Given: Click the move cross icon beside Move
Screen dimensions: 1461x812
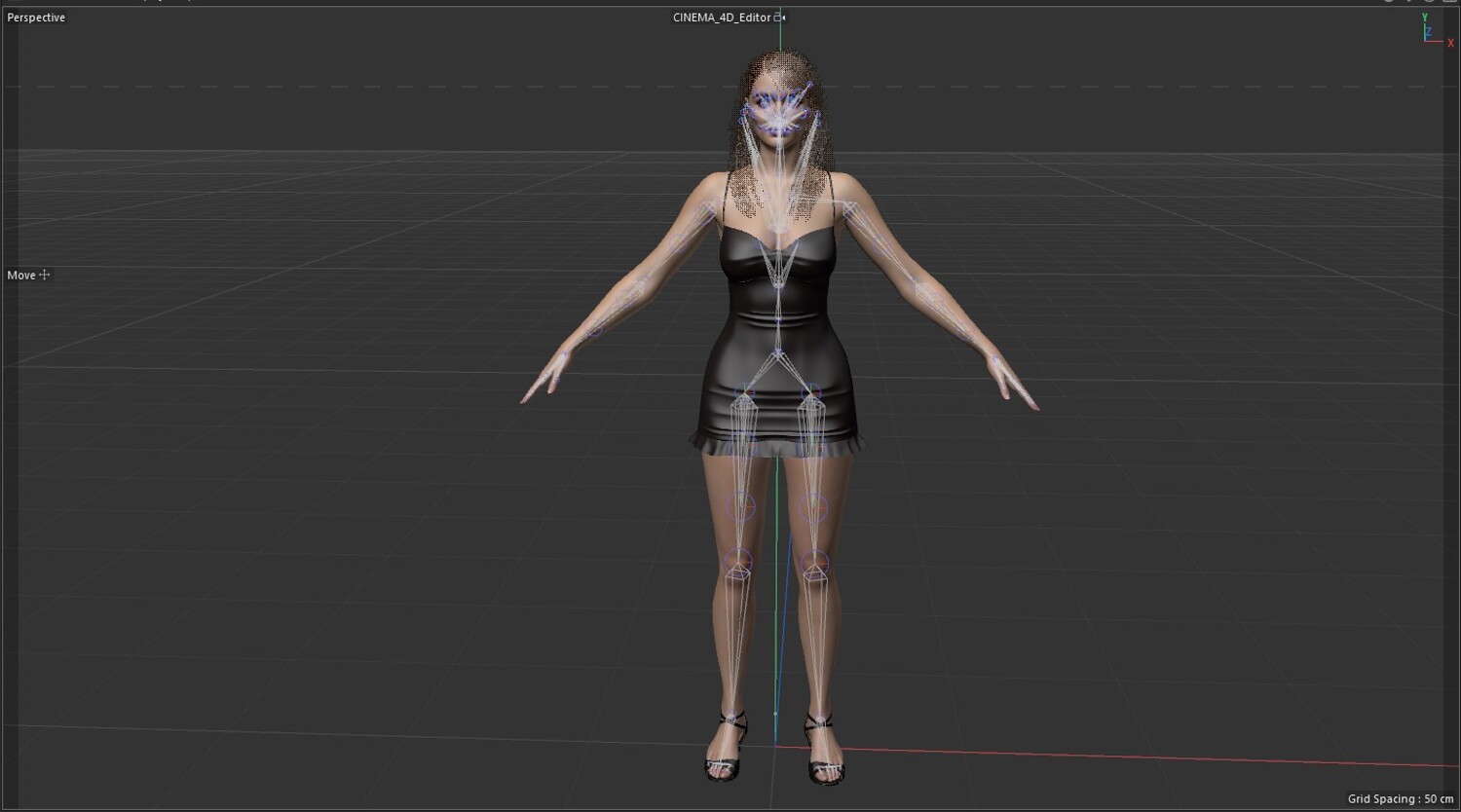Looking at the screenshot, I should pyautogui.click(x=44, y=276).
